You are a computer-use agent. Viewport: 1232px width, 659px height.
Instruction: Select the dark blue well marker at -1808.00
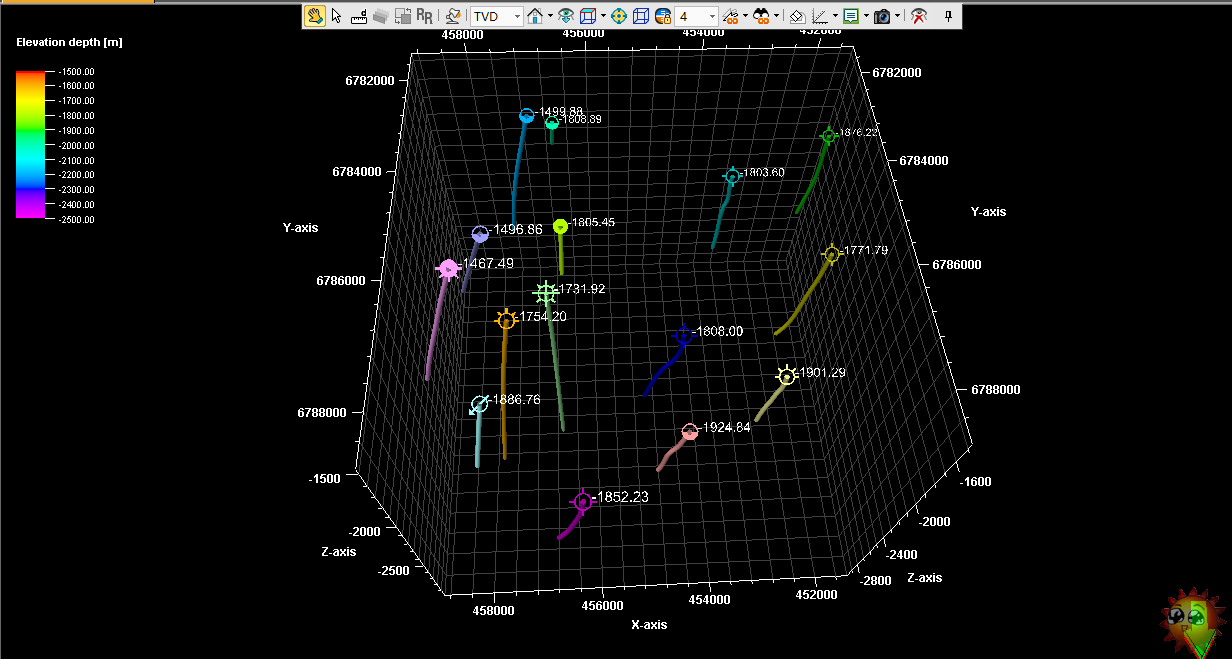pyautogui.click(x=684, y=335)
